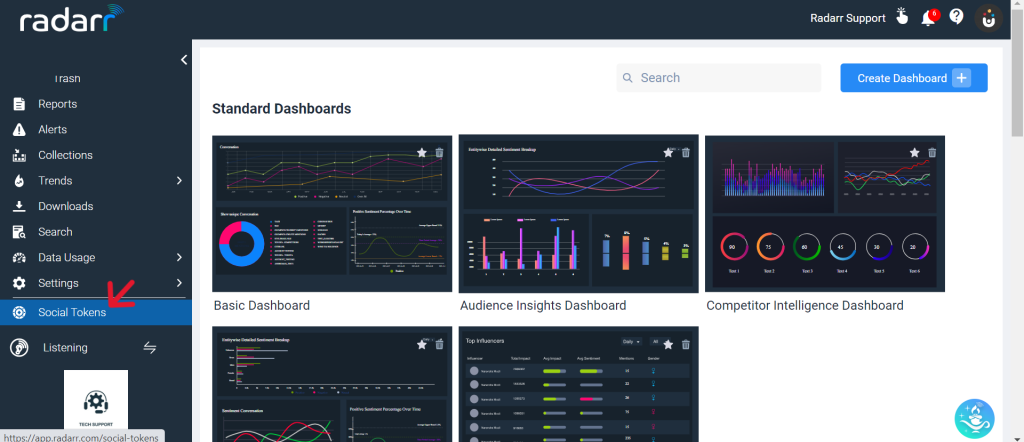
Task: Open the Competitor Intelligence Dashboard thumbnail
Action: click(825, 213)
